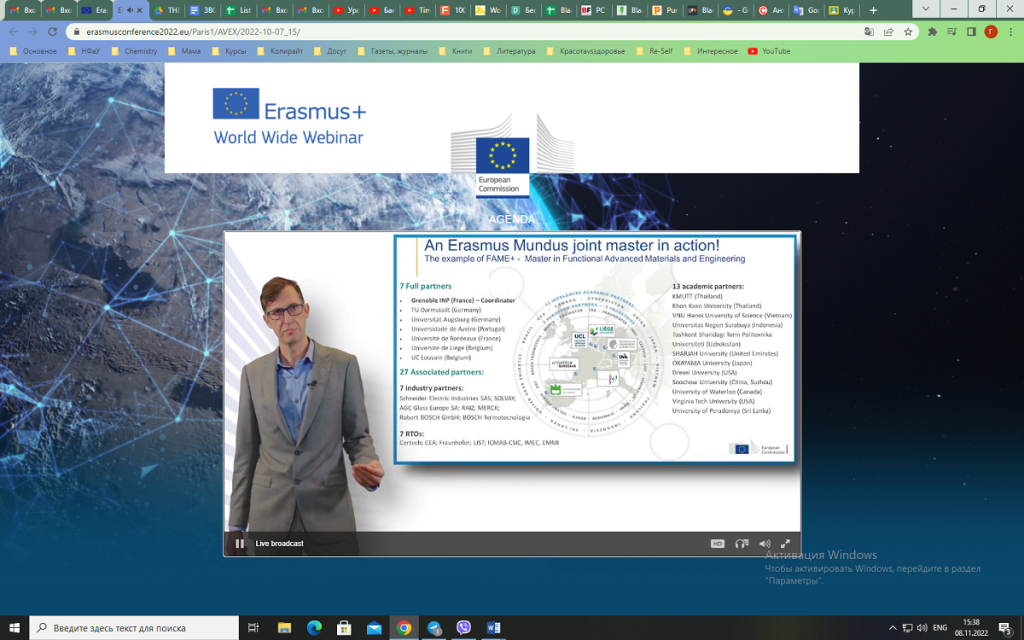
Task: Launch Microsoft Edge from the taskbar
Action: (314, 628)
